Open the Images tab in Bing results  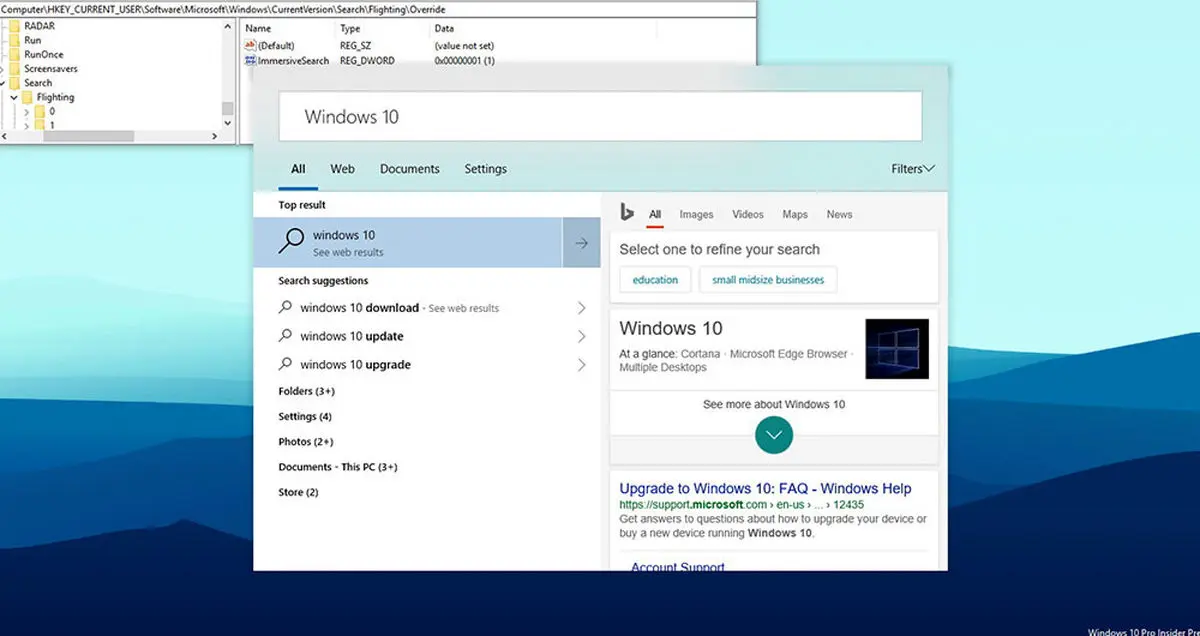pos(696,214)
